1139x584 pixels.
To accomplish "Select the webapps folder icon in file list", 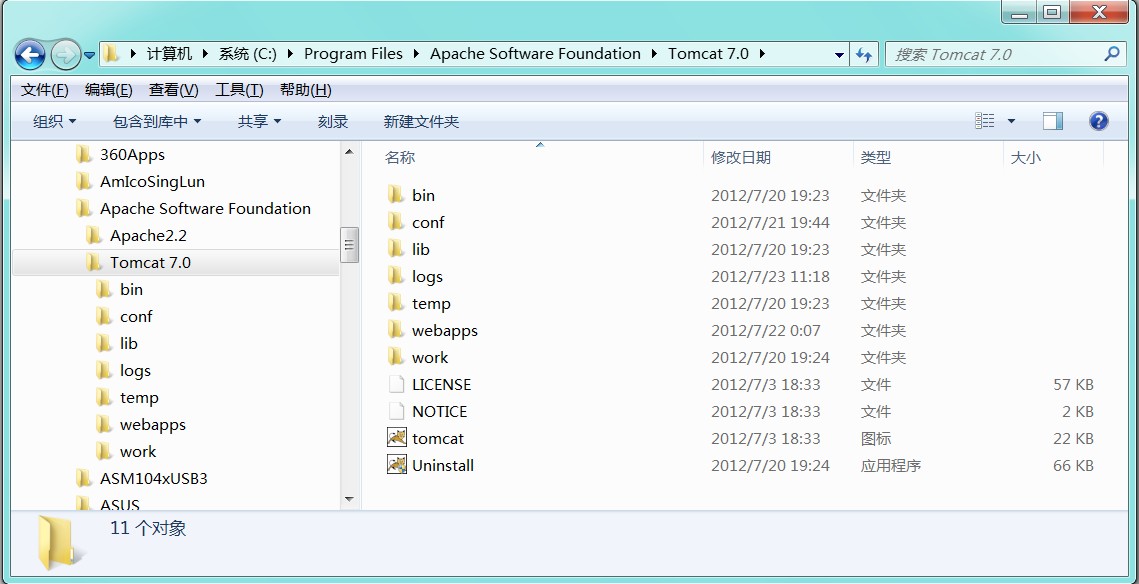I will point(396,330).
